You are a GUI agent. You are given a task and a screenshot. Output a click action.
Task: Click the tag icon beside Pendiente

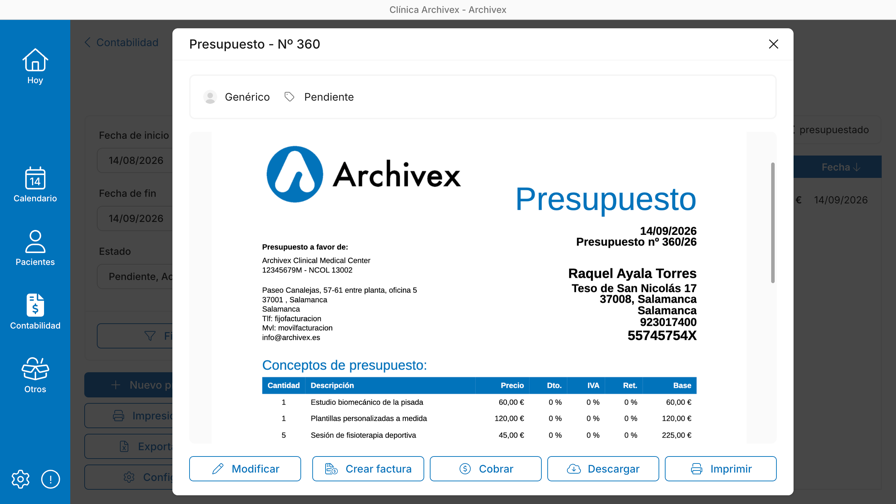289,97
